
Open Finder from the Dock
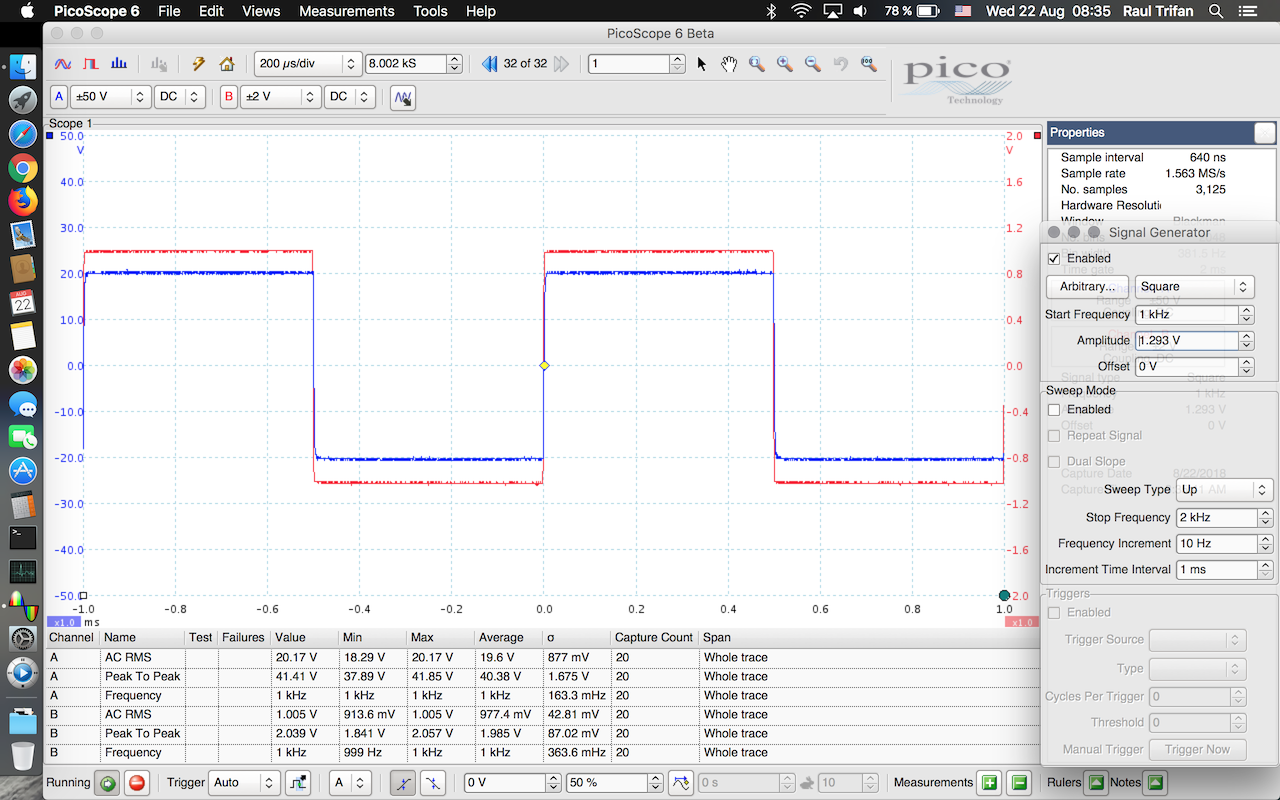pyautogui.click(x=22, y=67)
